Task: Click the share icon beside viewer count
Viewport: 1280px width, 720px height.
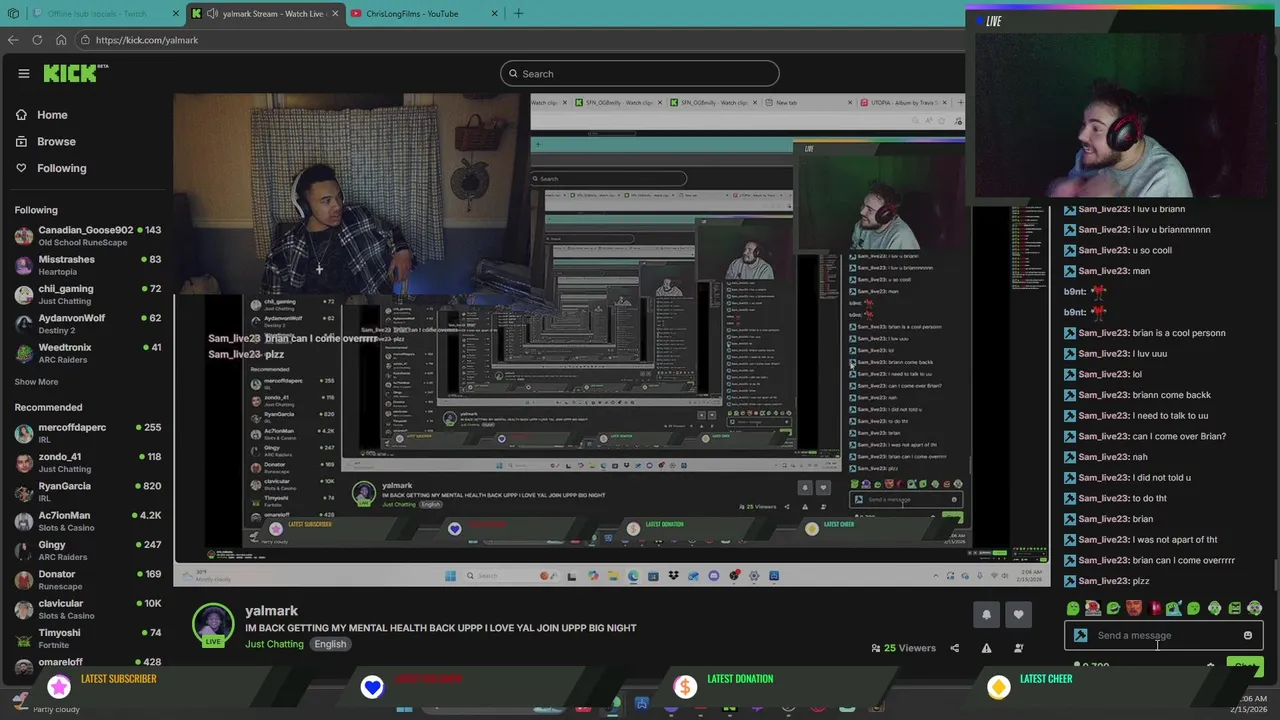Action: coord(954,648)
